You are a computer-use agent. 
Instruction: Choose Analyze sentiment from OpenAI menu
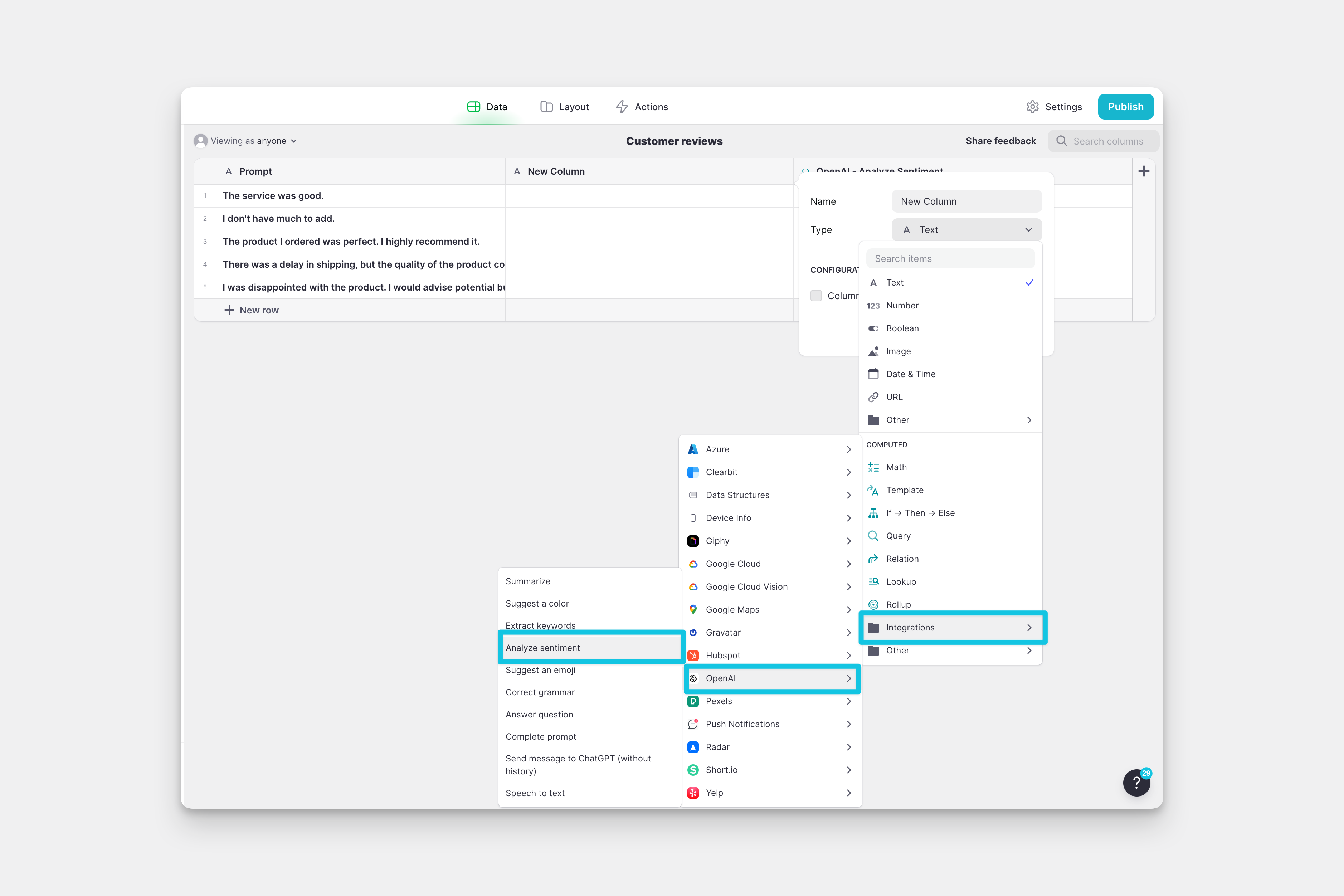click(542, 647)
